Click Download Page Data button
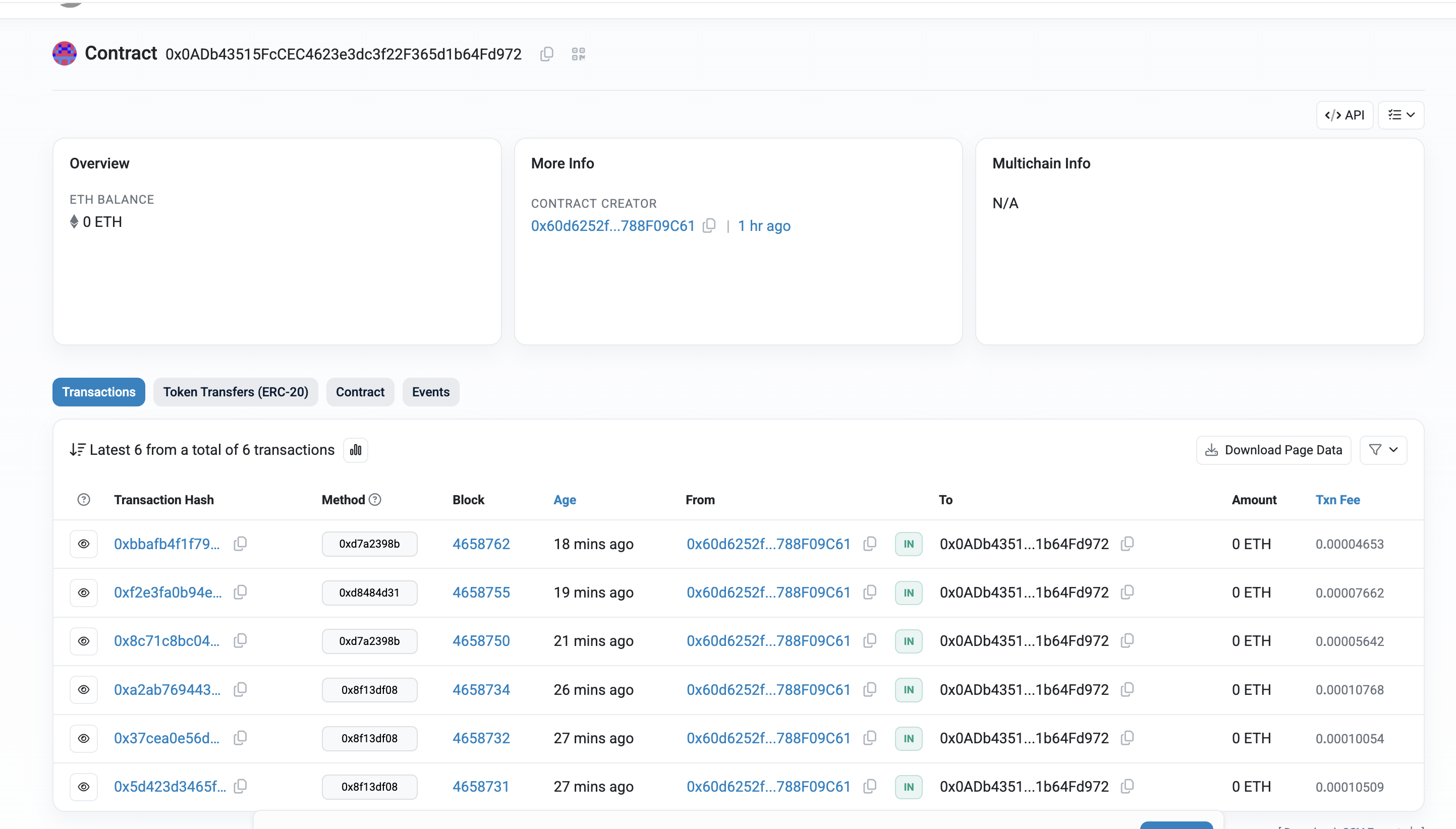 [x=1273, y=450]
